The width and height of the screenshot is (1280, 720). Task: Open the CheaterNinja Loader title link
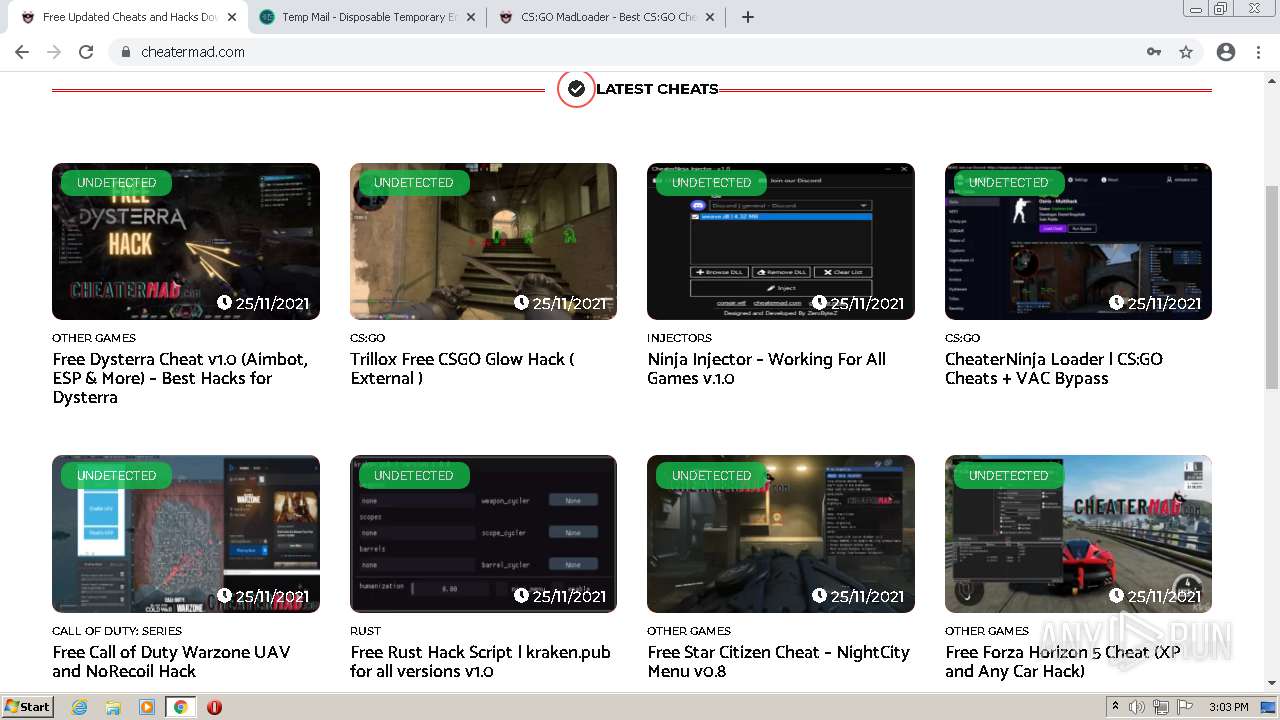1054,368
